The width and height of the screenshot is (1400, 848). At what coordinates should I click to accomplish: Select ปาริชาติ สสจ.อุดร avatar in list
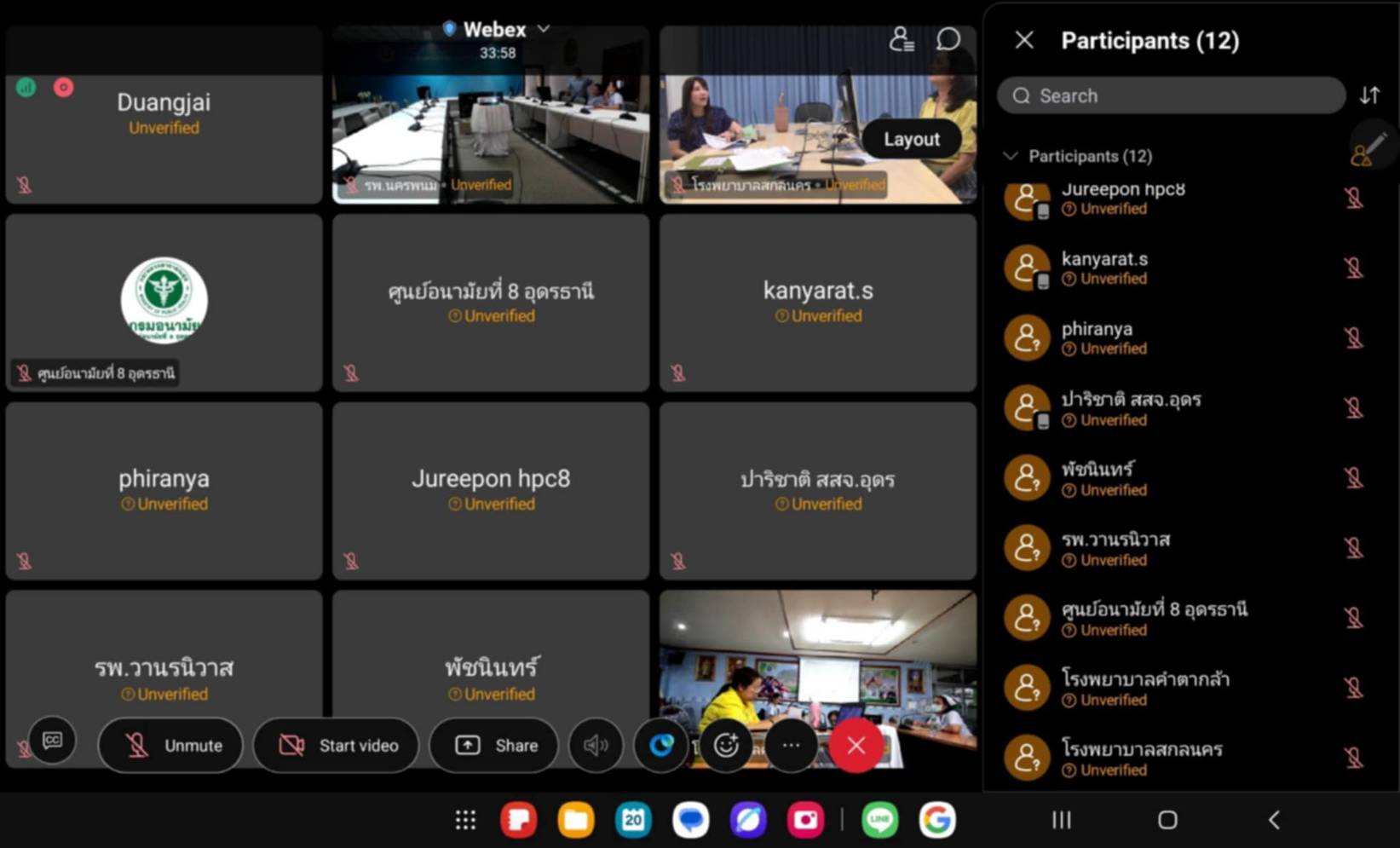(1027, 408)
